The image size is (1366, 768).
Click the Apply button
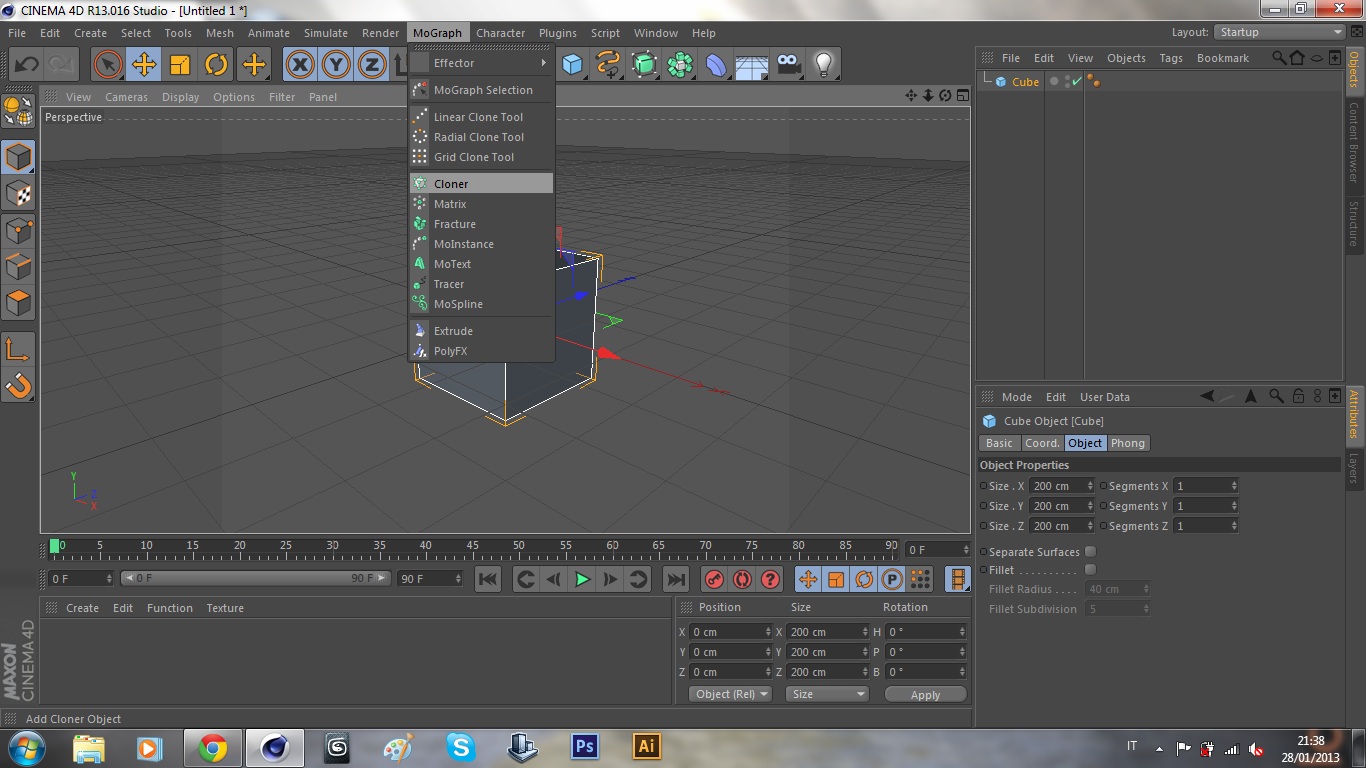pyautogui.click(x=925, y=695)
